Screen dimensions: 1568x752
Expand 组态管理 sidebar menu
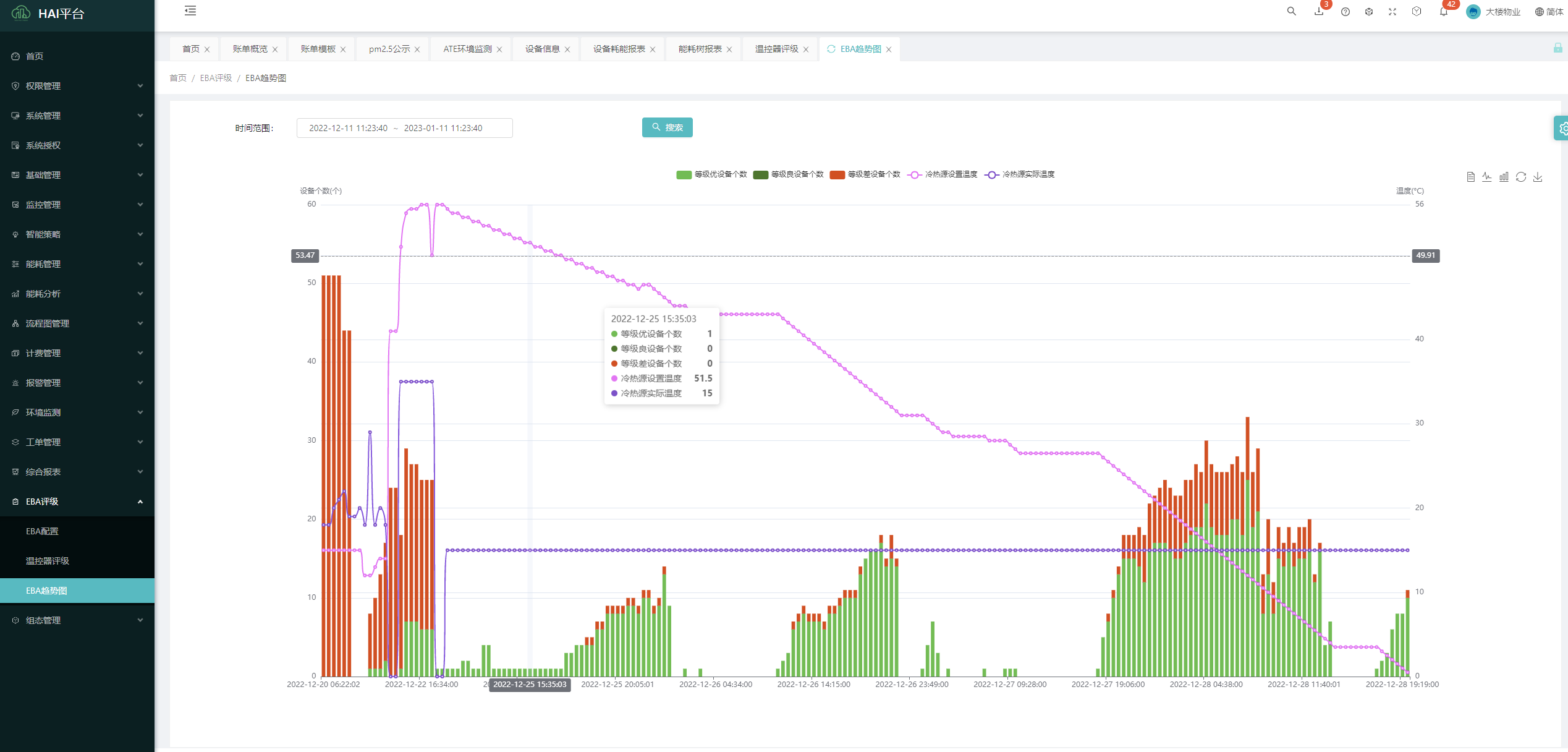click(x=77, y=620)
